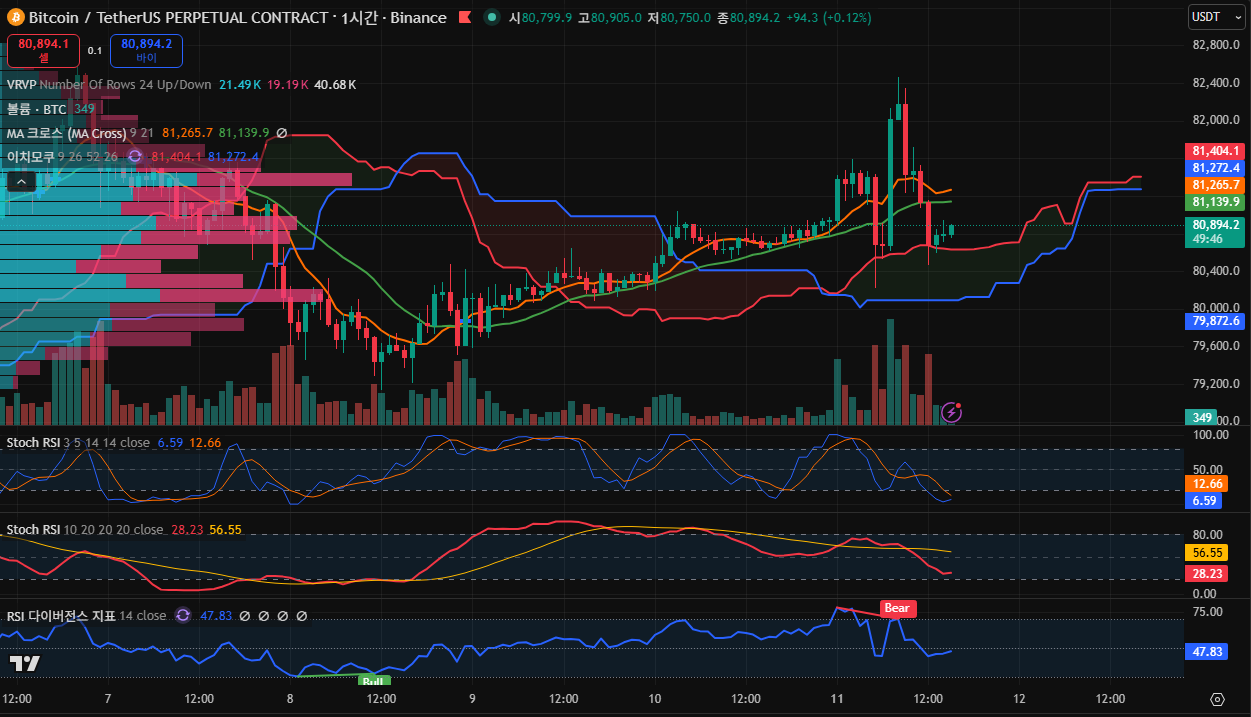Screen dimensions: 1251x717
Task: Click last null-value symbol in RSI divergence legend
Action: pyautogui.click(x=302, y=616)
